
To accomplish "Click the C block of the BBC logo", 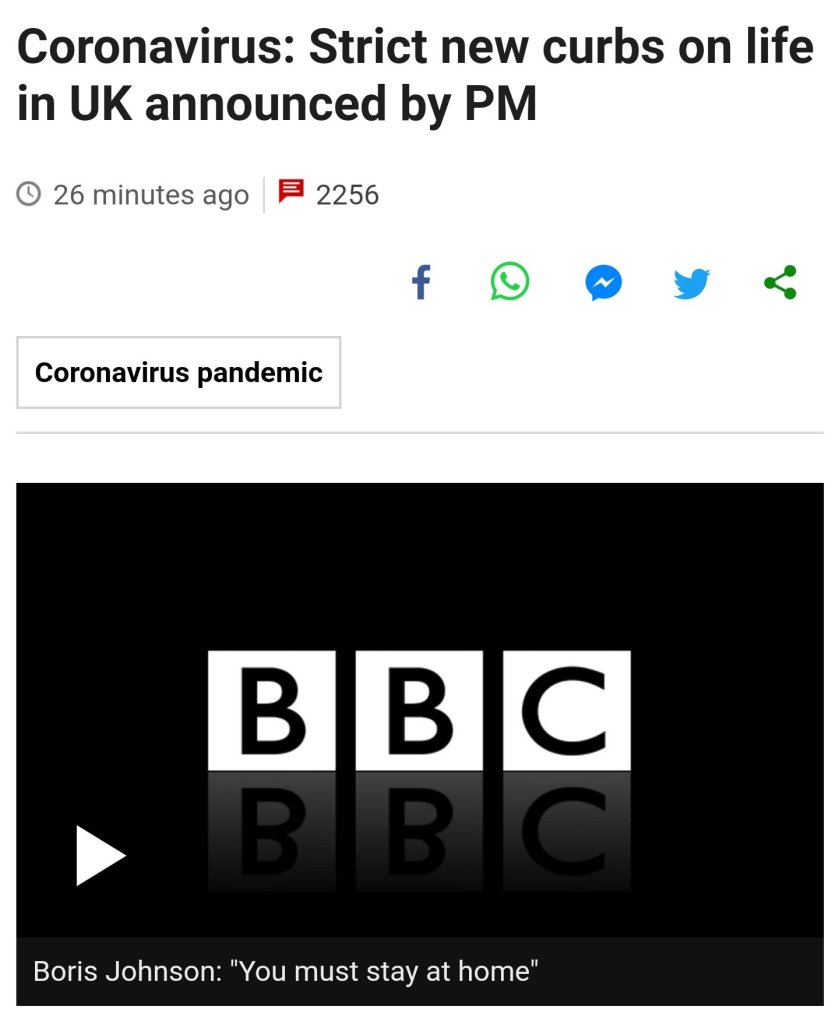I will tap(566, 710).
